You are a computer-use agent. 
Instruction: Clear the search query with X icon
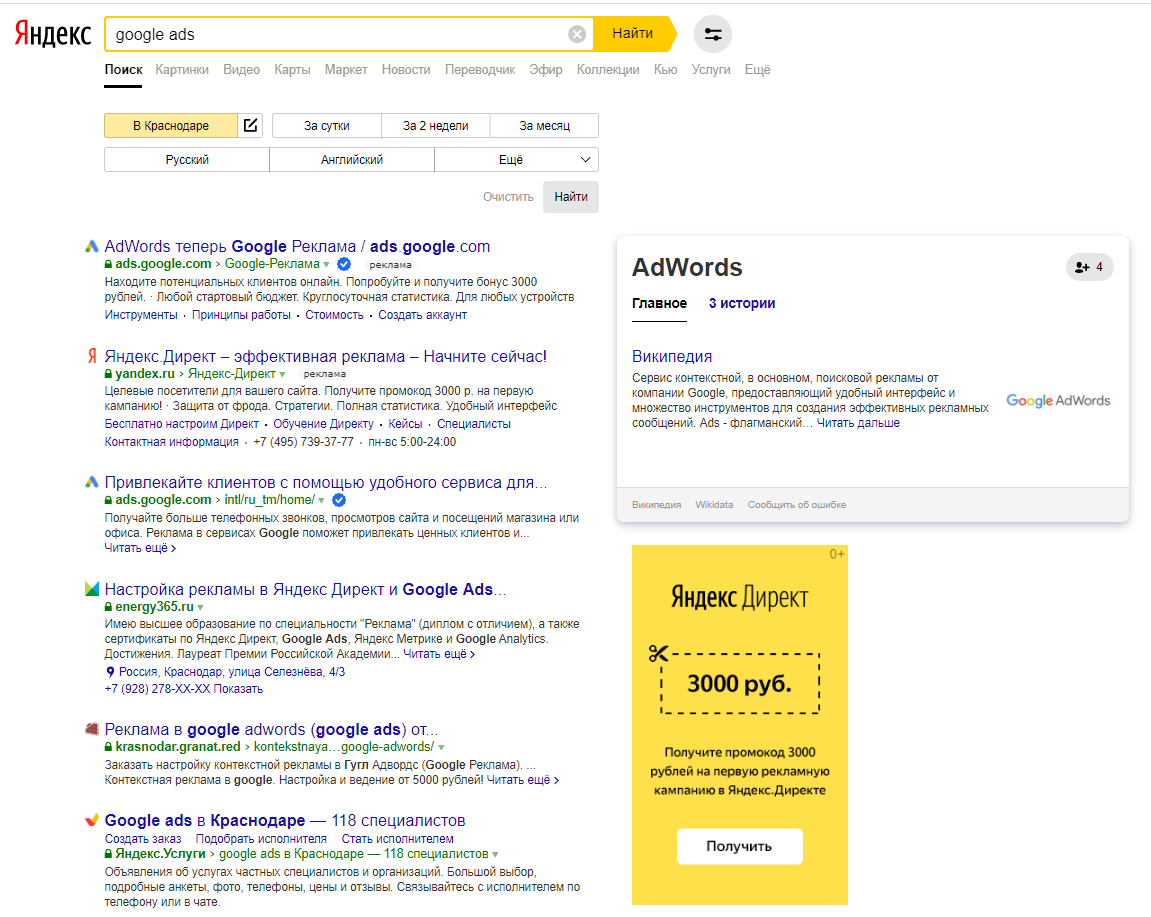(x=577, y=35)
